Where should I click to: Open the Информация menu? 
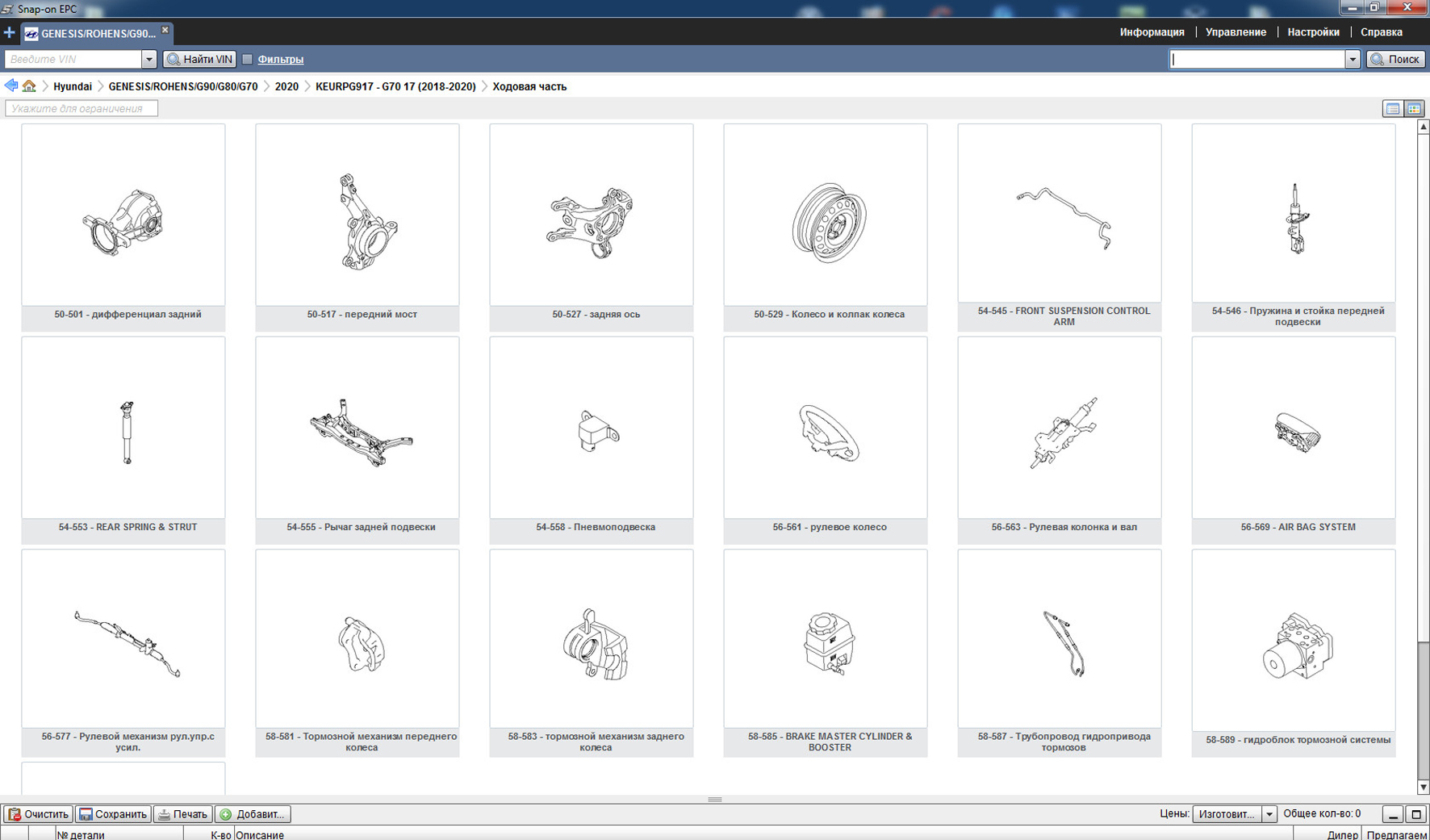pyautogui.click(x=1152, y=32)
